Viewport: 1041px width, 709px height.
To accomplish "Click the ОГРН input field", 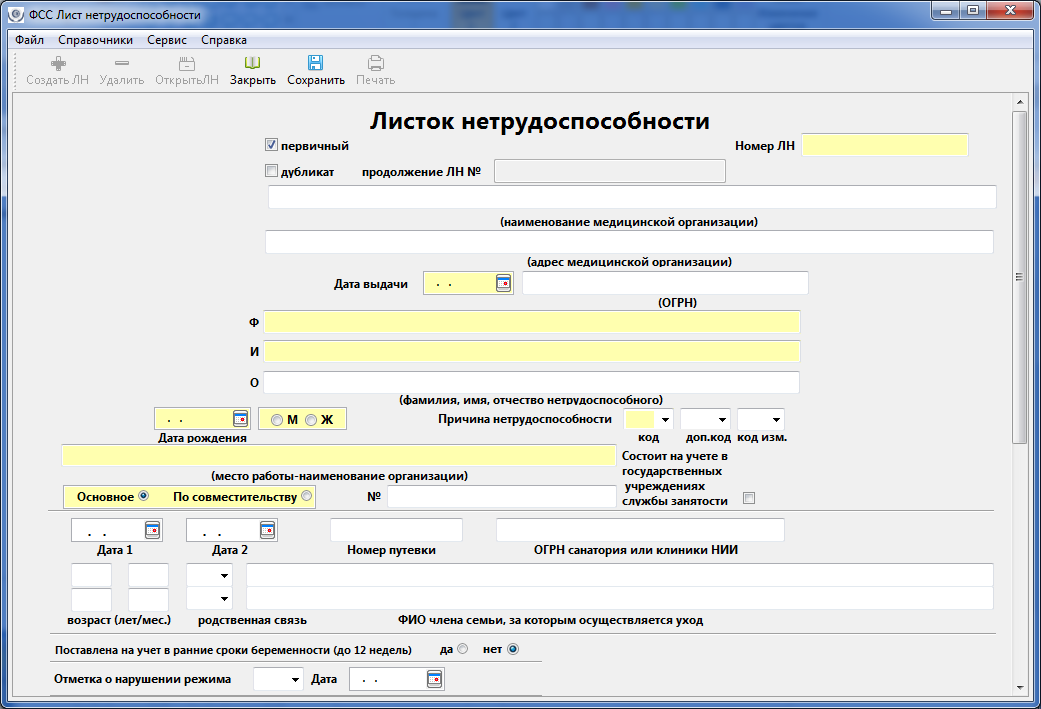I will (665, 283).
